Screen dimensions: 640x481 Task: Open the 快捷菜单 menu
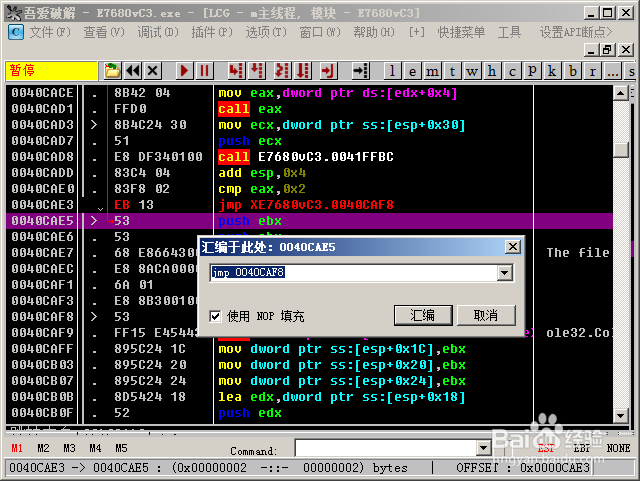[x=461, y=32]
